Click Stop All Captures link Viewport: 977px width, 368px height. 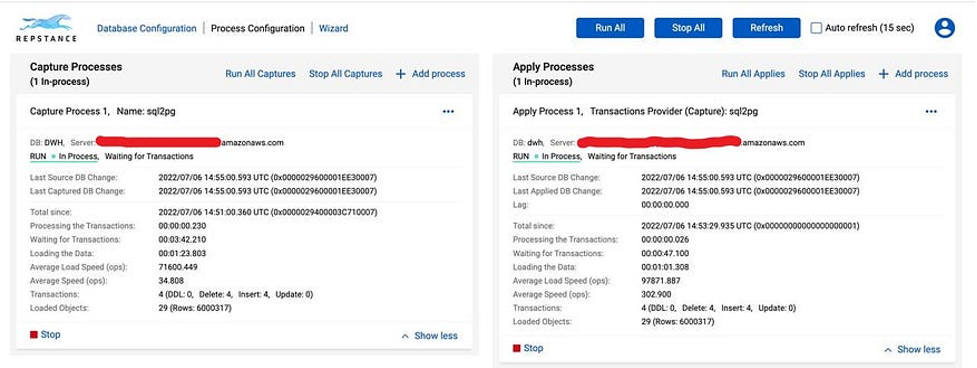(346, 73)
